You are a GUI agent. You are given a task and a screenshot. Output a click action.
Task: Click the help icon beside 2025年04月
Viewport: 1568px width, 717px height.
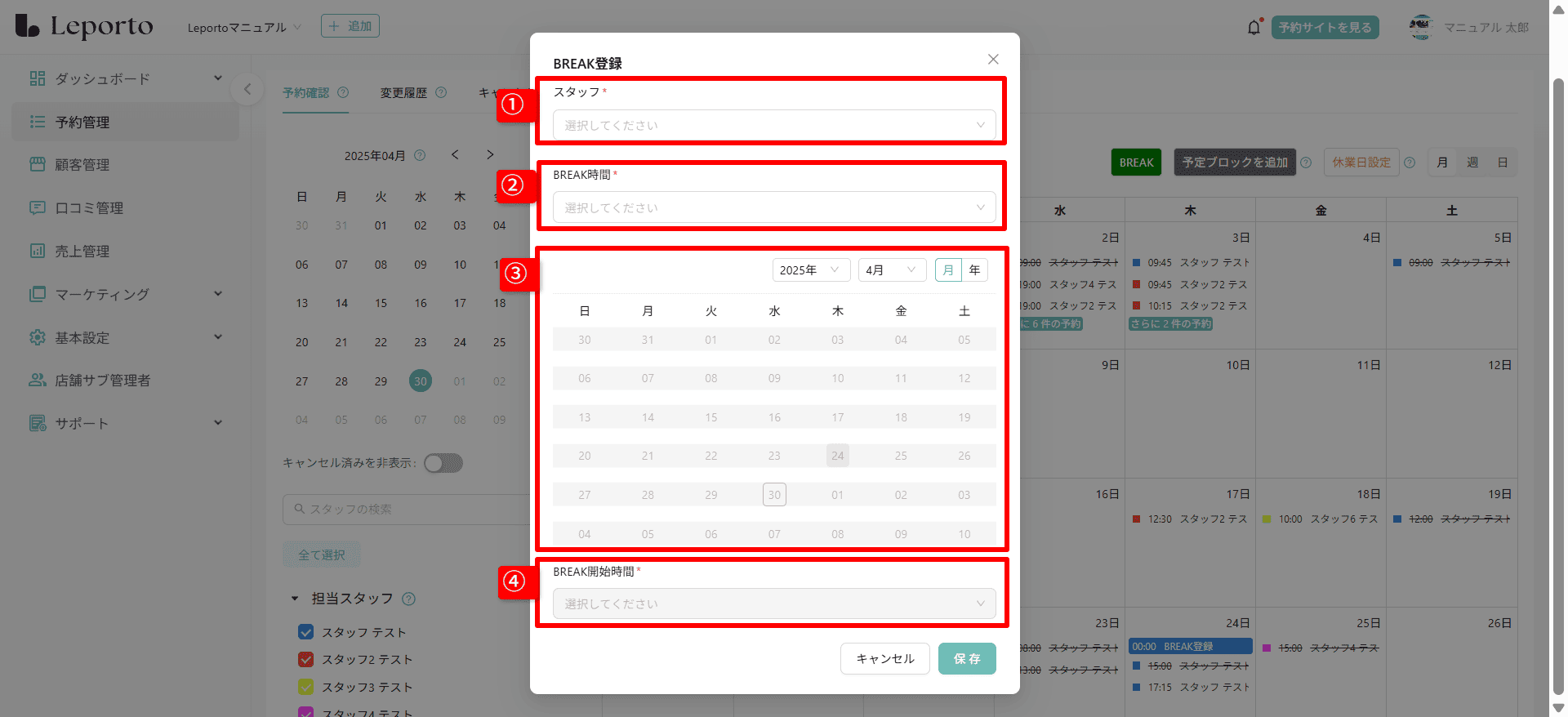(x=420, y=155)
